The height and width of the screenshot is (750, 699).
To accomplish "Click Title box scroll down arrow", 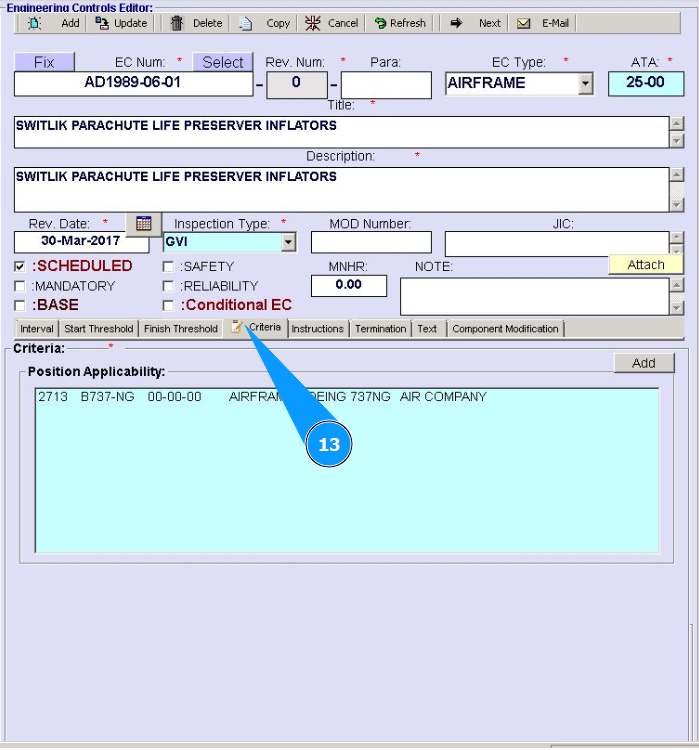I will point(677,141).
